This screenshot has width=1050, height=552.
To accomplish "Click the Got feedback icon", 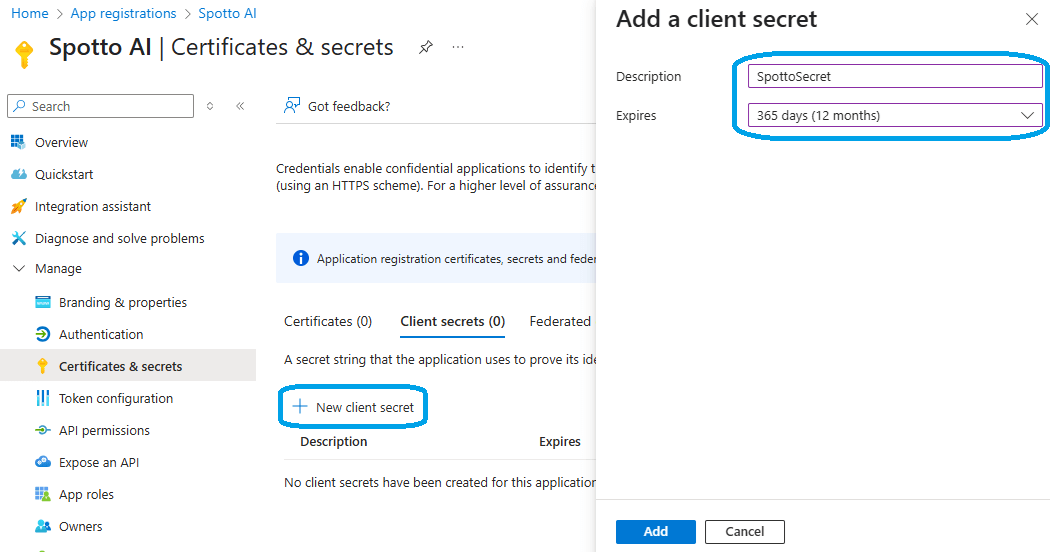I will click(x=292, y=106).
